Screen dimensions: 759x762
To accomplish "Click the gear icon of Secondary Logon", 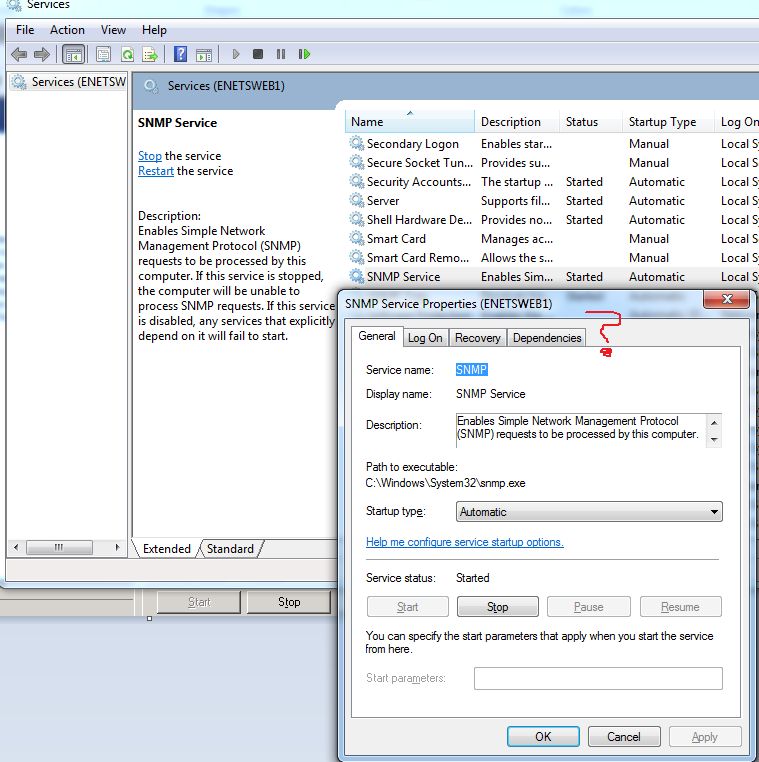I will 357,143.
